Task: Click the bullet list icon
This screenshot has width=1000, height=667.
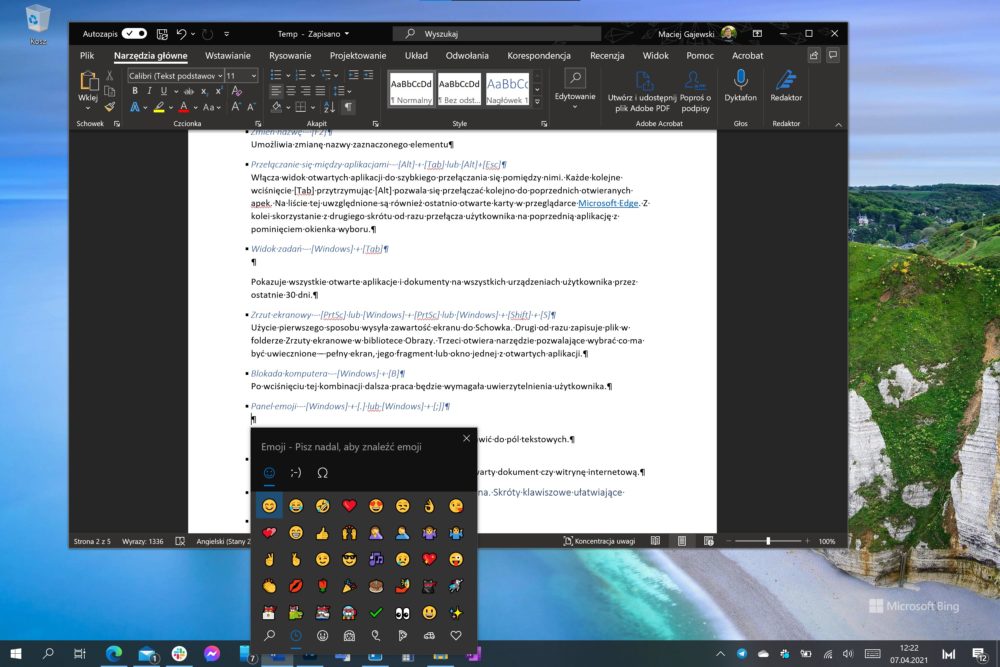Action: pyautogui.click(x=276, y=75)
